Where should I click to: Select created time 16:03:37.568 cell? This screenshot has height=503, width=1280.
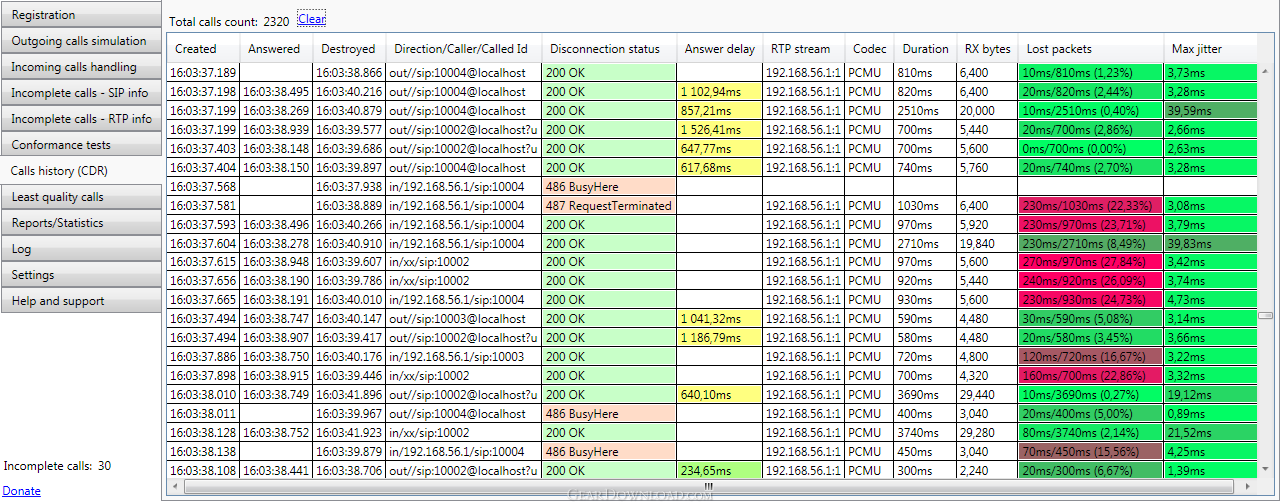tap(204, 186)
